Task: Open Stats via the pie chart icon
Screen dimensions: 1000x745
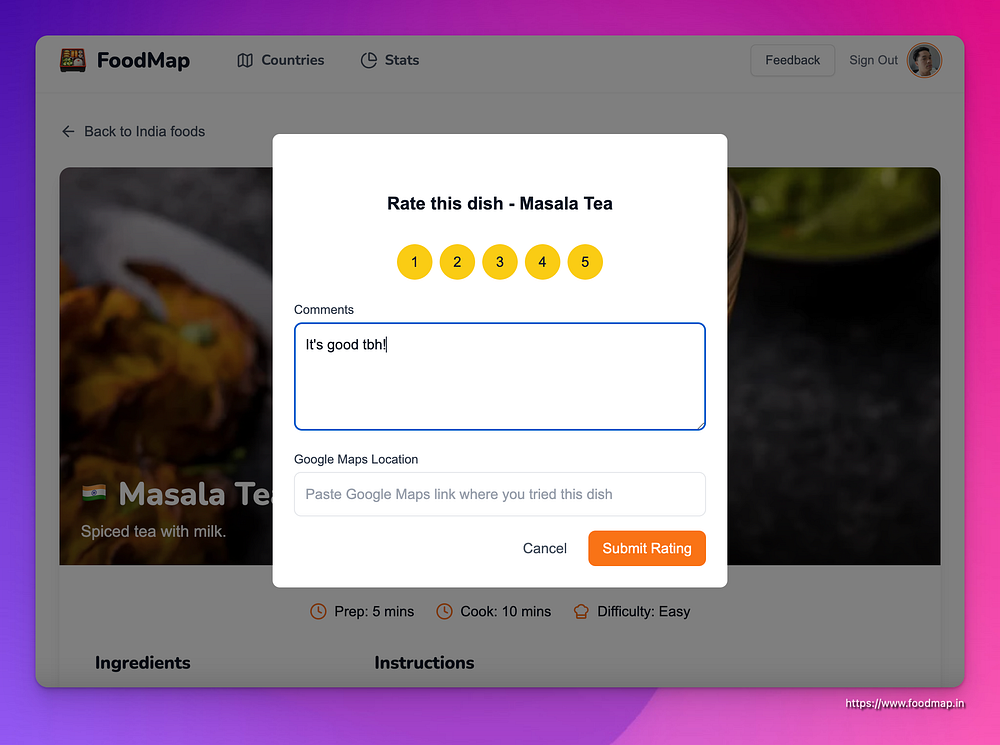Action: pos(369,61)
